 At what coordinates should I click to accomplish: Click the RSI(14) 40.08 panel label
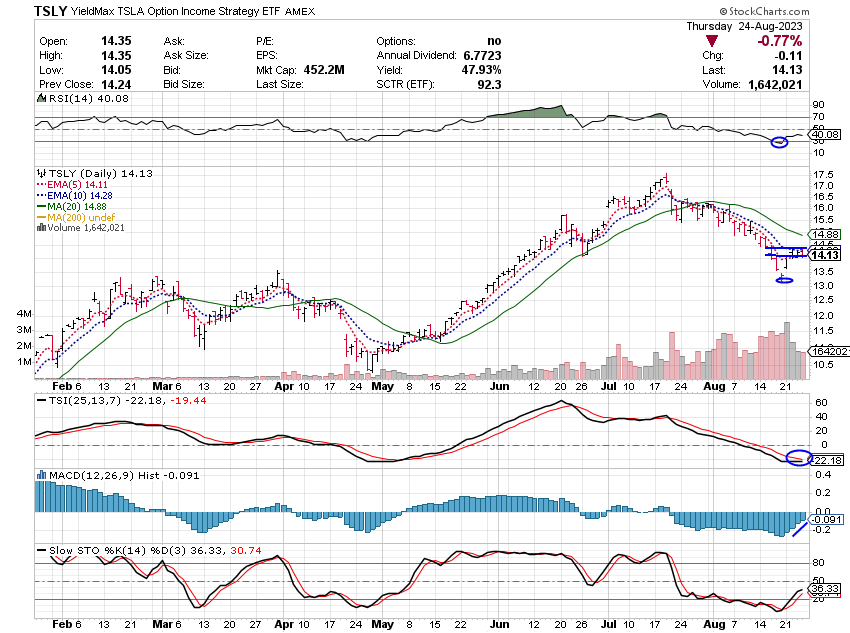[88, 98]
